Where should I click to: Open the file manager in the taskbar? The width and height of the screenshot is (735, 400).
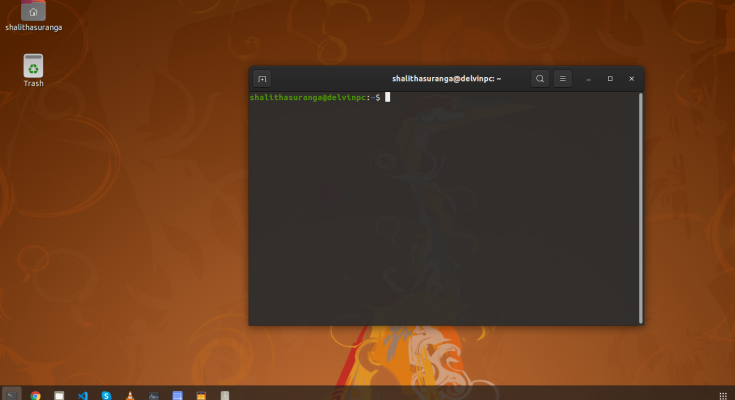59,393
